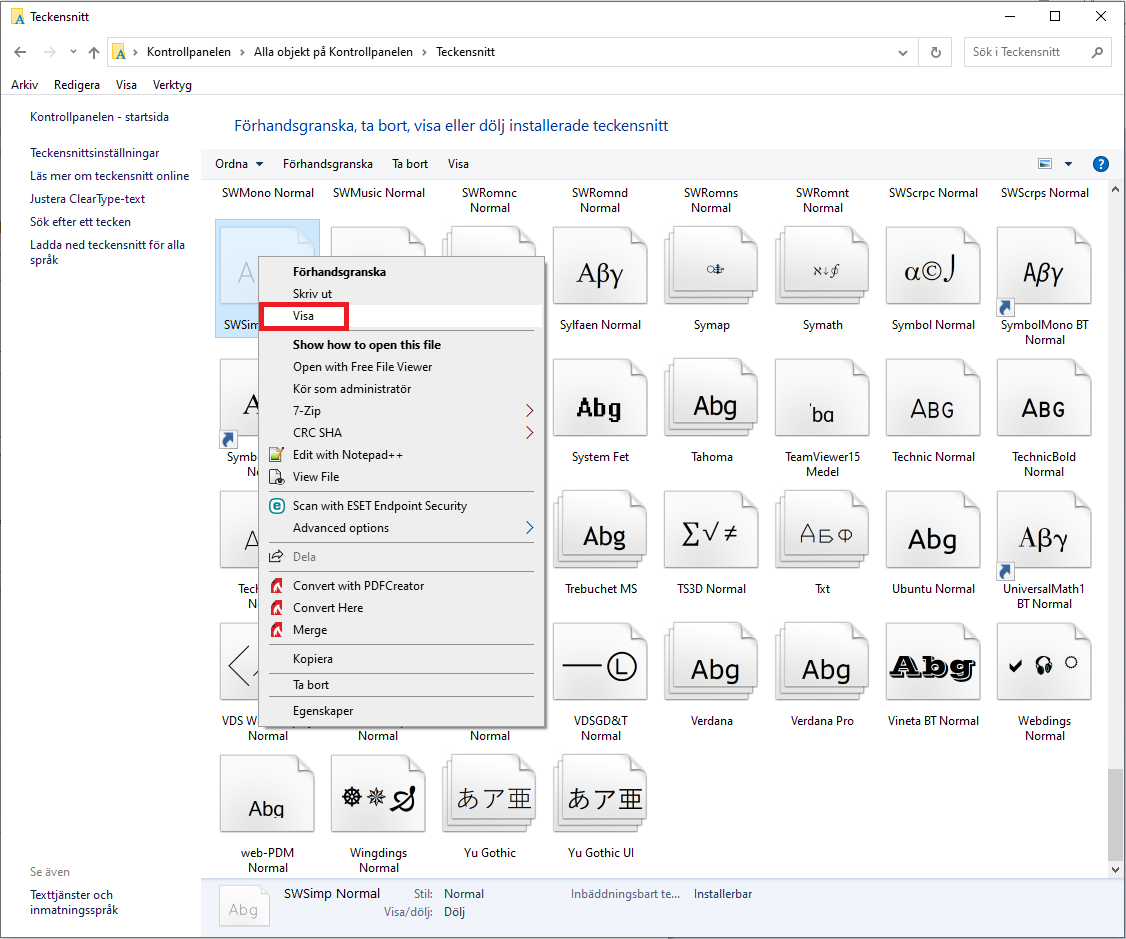Expand the Advanced options submenu
This screenshot has width=1126, height=939.
coord(400,528)
